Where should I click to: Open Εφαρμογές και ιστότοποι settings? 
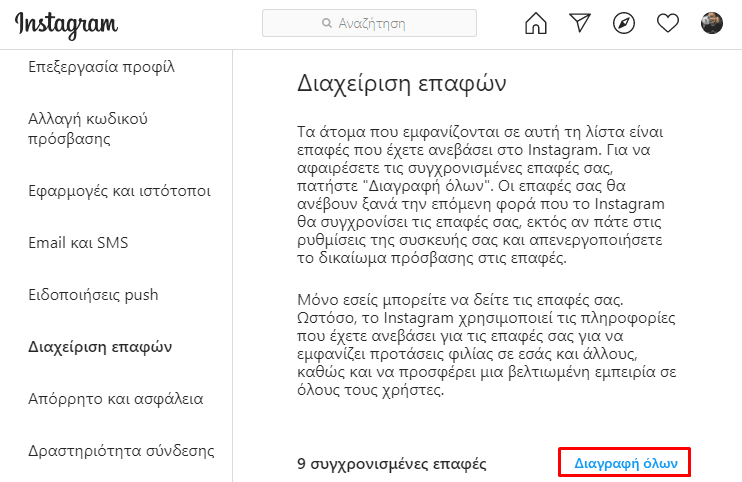pos(119,191)
